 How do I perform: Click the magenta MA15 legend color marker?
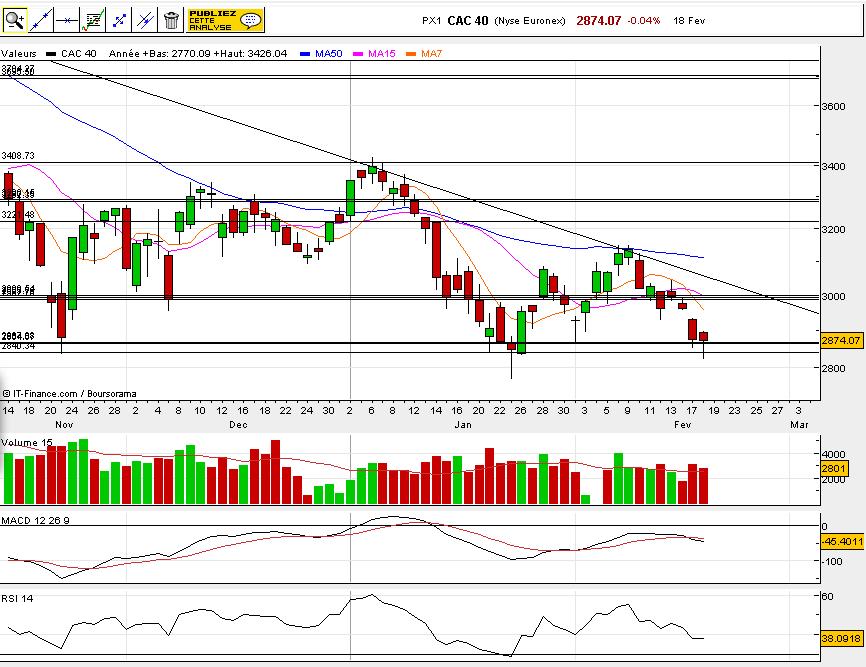tap(358, 54)
